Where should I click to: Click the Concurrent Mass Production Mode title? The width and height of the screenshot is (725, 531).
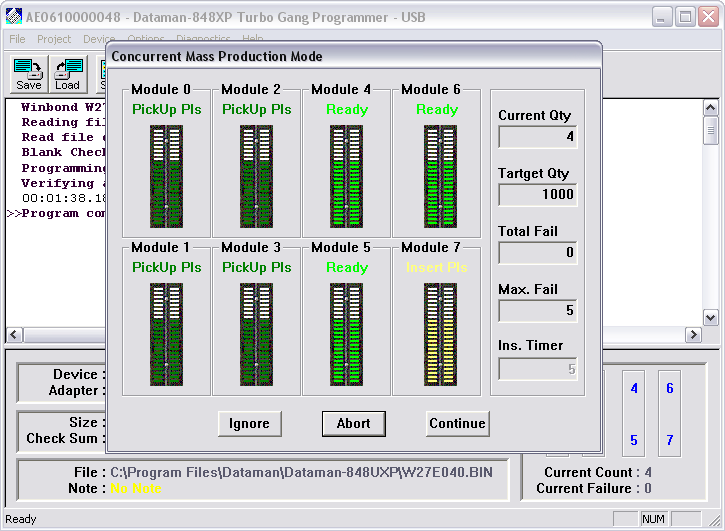coord(217,56)
